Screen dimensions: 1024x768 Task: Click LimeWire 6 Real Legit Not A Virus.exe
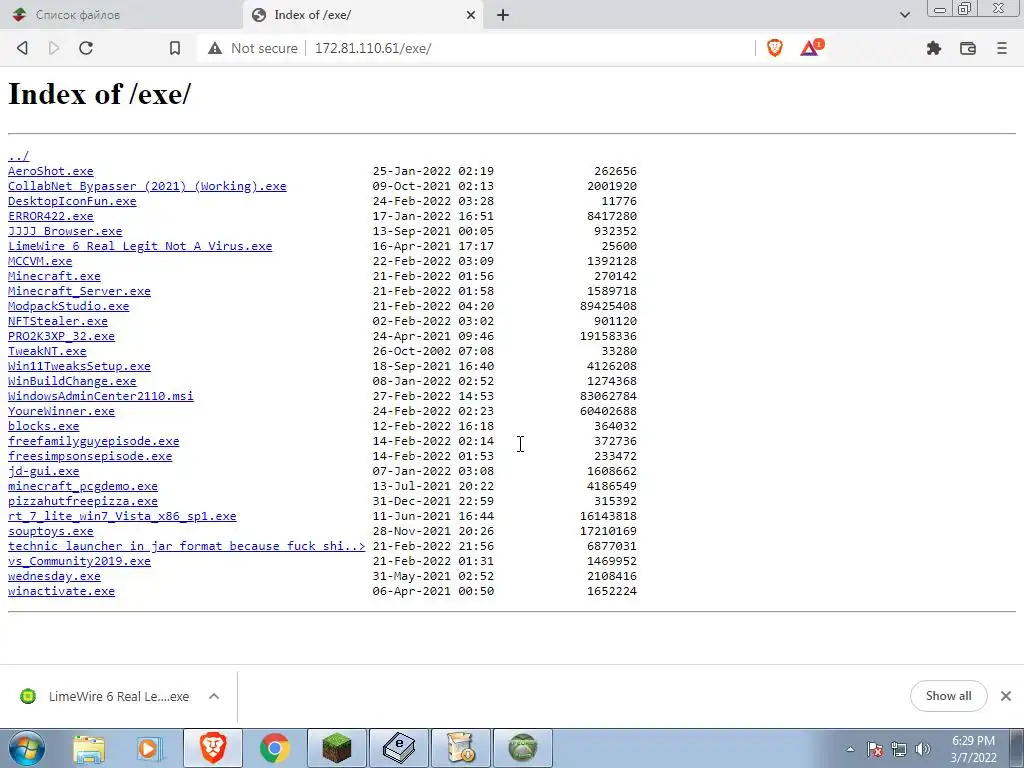click(140, 246)
